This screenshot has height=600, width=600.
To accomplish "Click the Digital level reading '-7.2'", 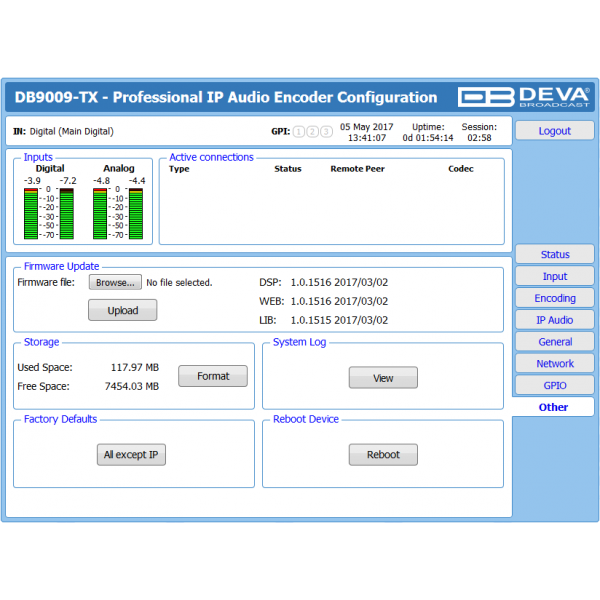I will [x=68, y=181].
